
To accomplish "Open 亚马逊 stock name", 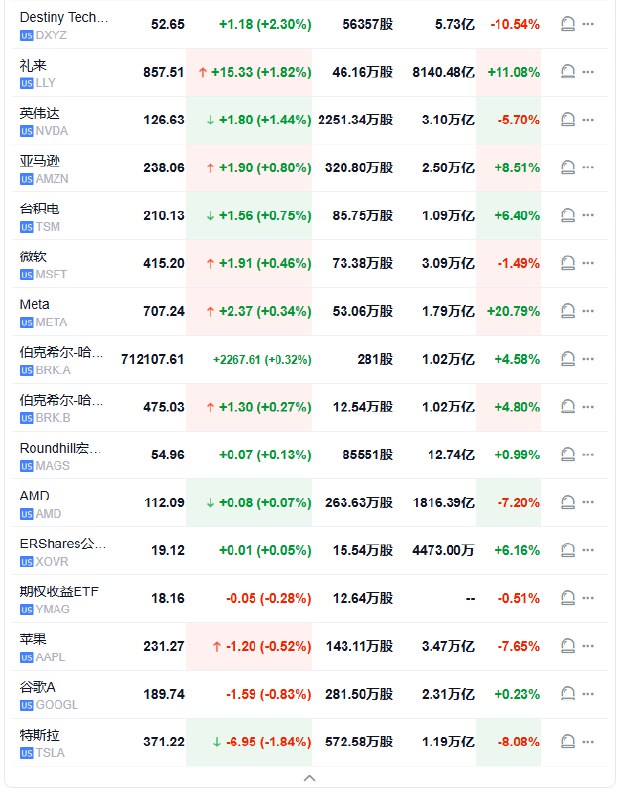I will click(x=40, y=161).
